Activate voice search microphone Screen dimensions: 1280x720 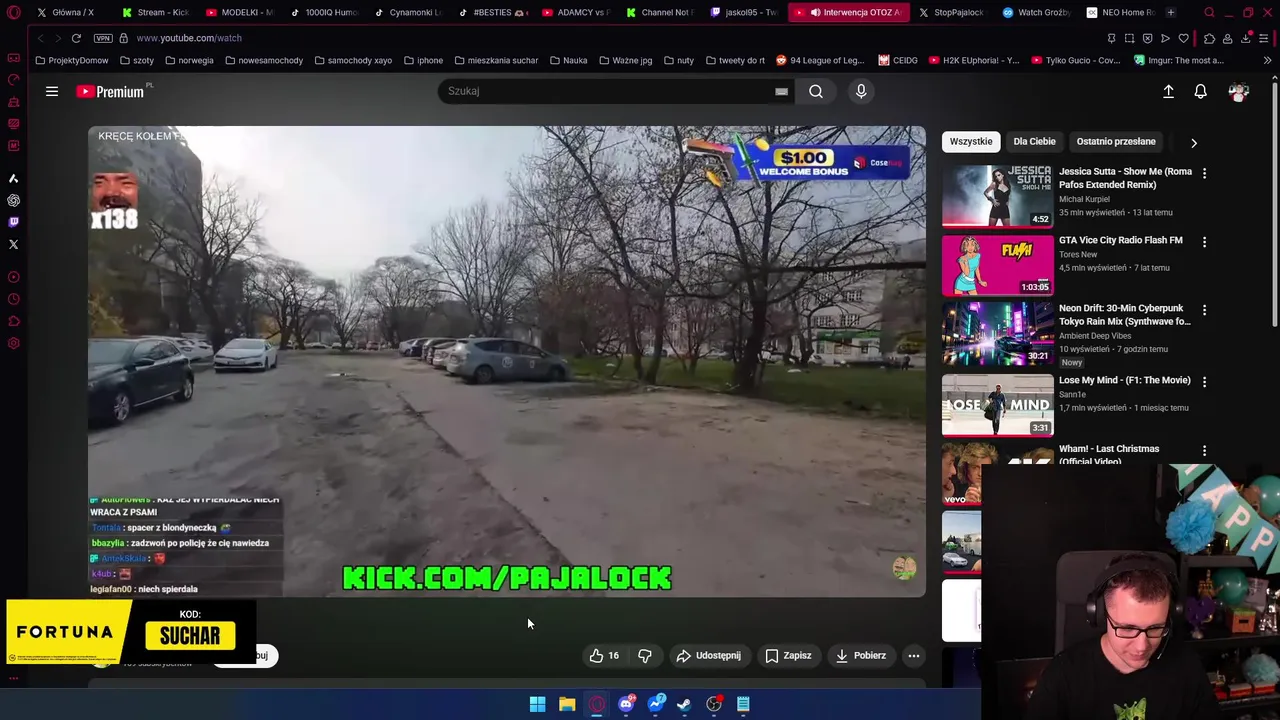click(861, 91)
